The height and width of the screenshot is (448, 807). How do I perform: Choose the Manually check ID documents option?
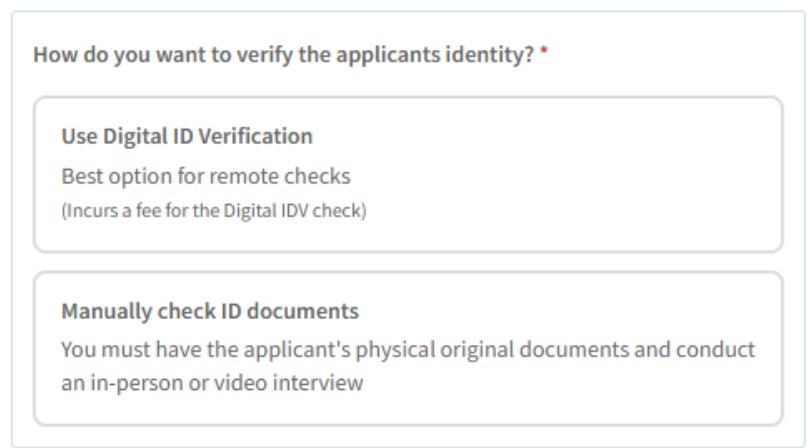tap(407, 347)
